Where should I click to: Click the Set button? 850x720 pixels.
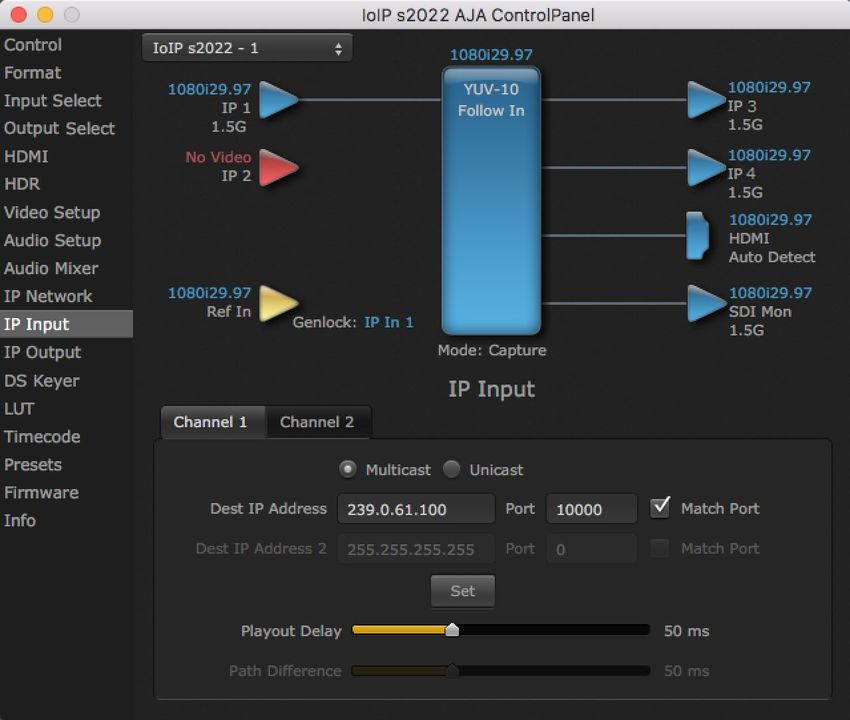click(x=462, y=591)
